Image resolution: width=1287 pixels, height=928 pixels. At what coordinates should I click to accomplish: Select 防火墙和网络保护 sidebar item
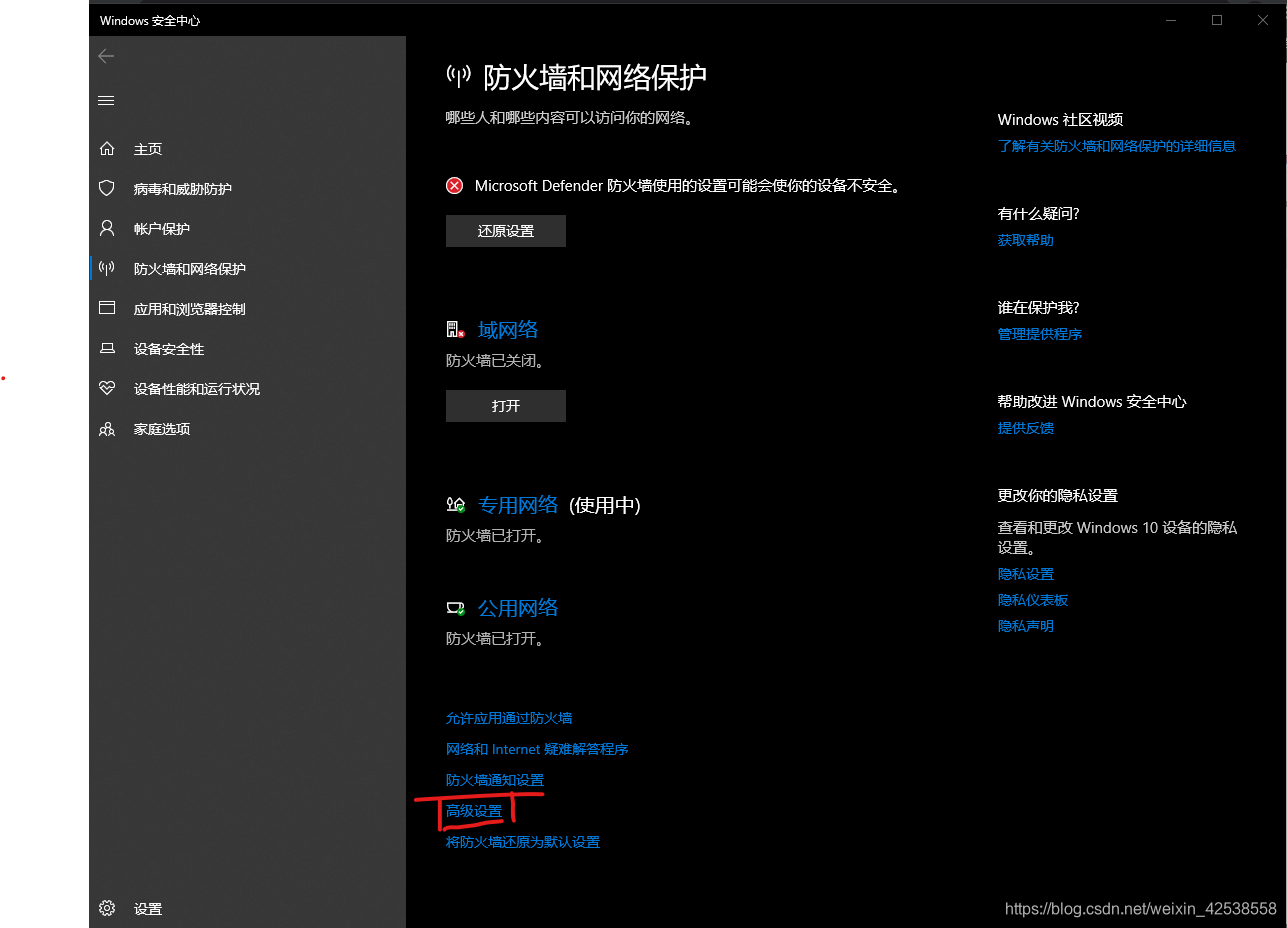pos(190,269)
